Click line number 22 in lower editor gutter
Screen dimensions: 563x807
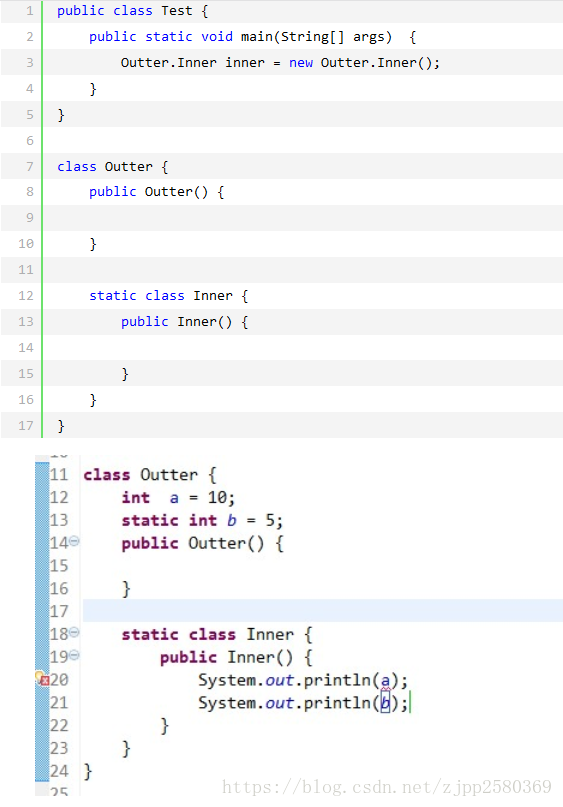click(x=59, y=725)
